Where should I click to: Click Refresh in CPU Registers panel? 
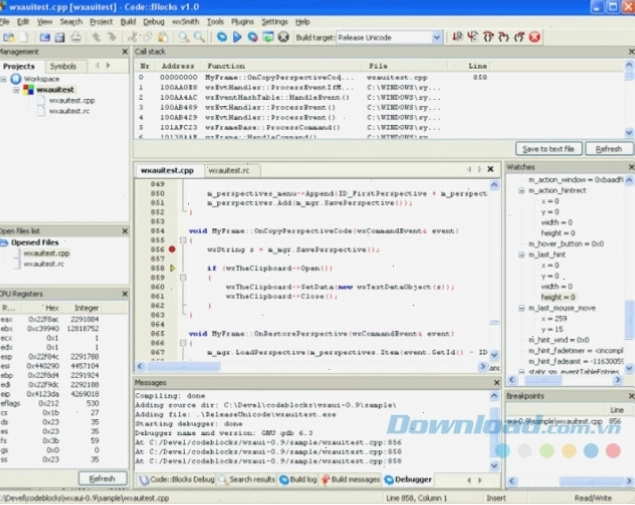coord(102,479)
